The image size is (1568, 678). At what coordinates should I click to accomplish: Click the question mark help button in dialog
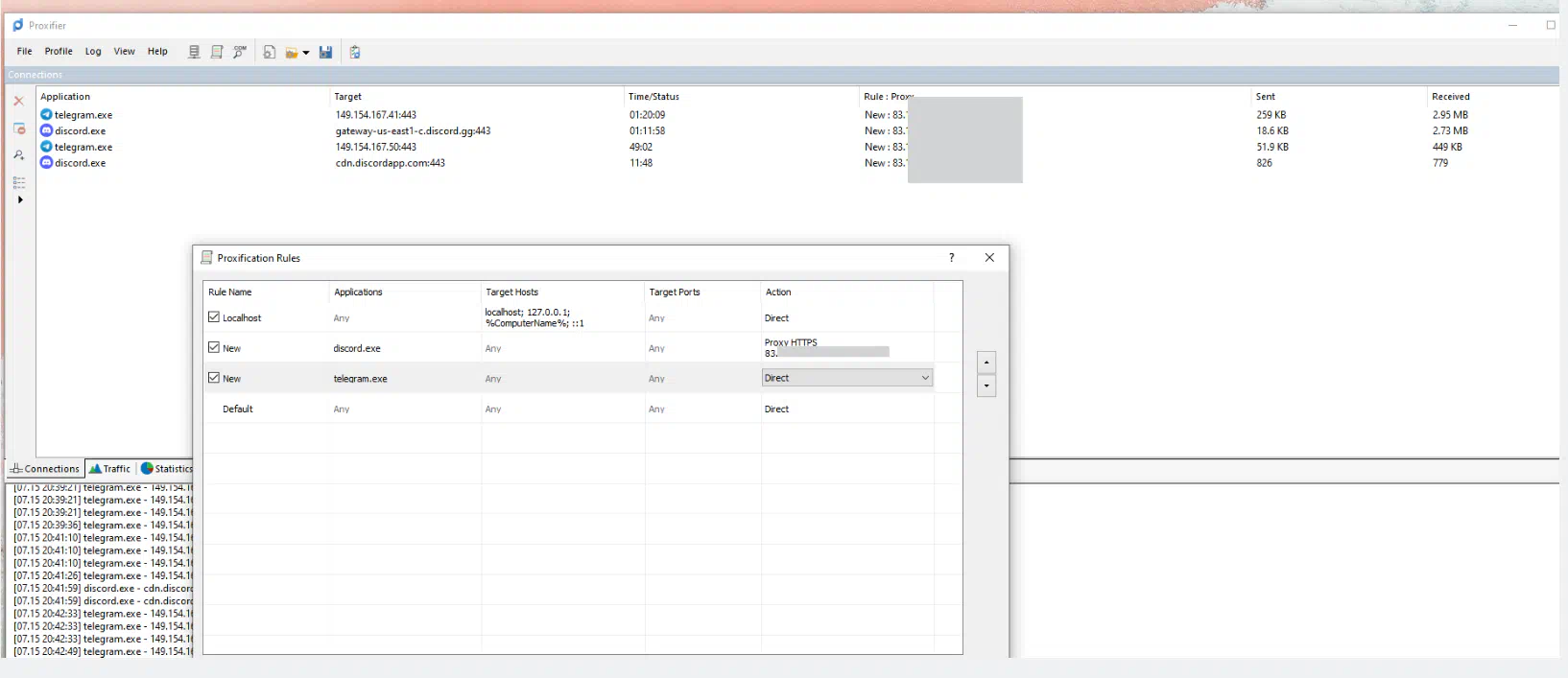pyautogui.click(x=952, y=257)
